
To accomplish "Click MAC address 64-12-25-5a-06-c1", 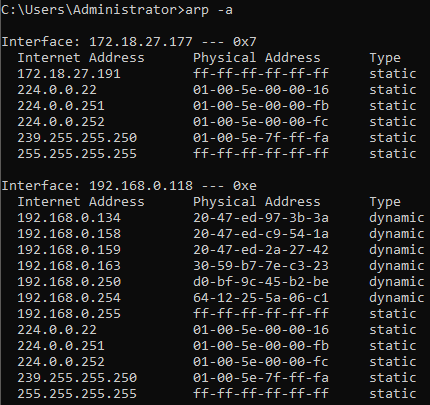I will [x=261, y=298].
